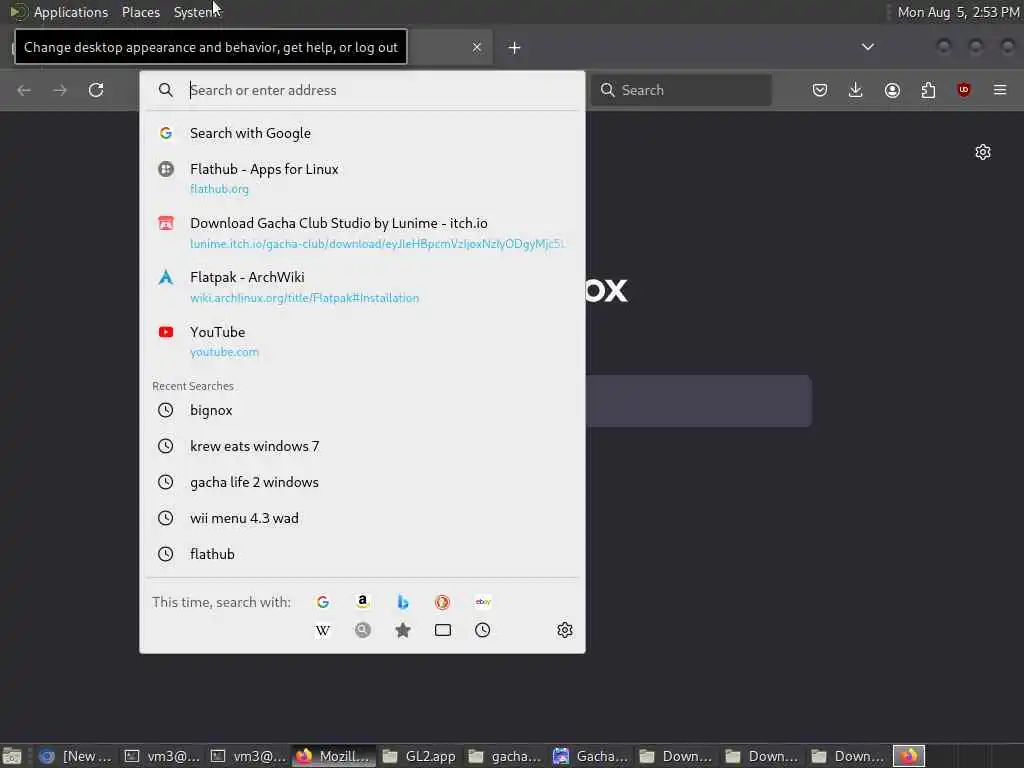Viewport: 1024px width, 768px height.
Task: Open the Extensions puzzle icon
Action: (928, 90)
